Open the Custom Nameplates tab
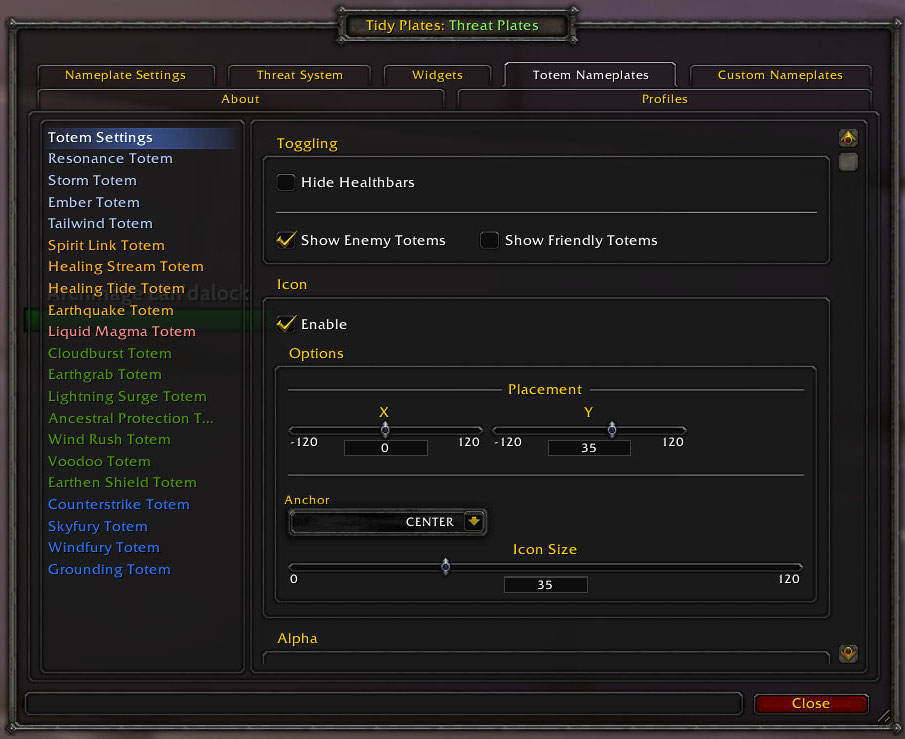This screenshot has width=905, height=739. click(x=780, y=75)
